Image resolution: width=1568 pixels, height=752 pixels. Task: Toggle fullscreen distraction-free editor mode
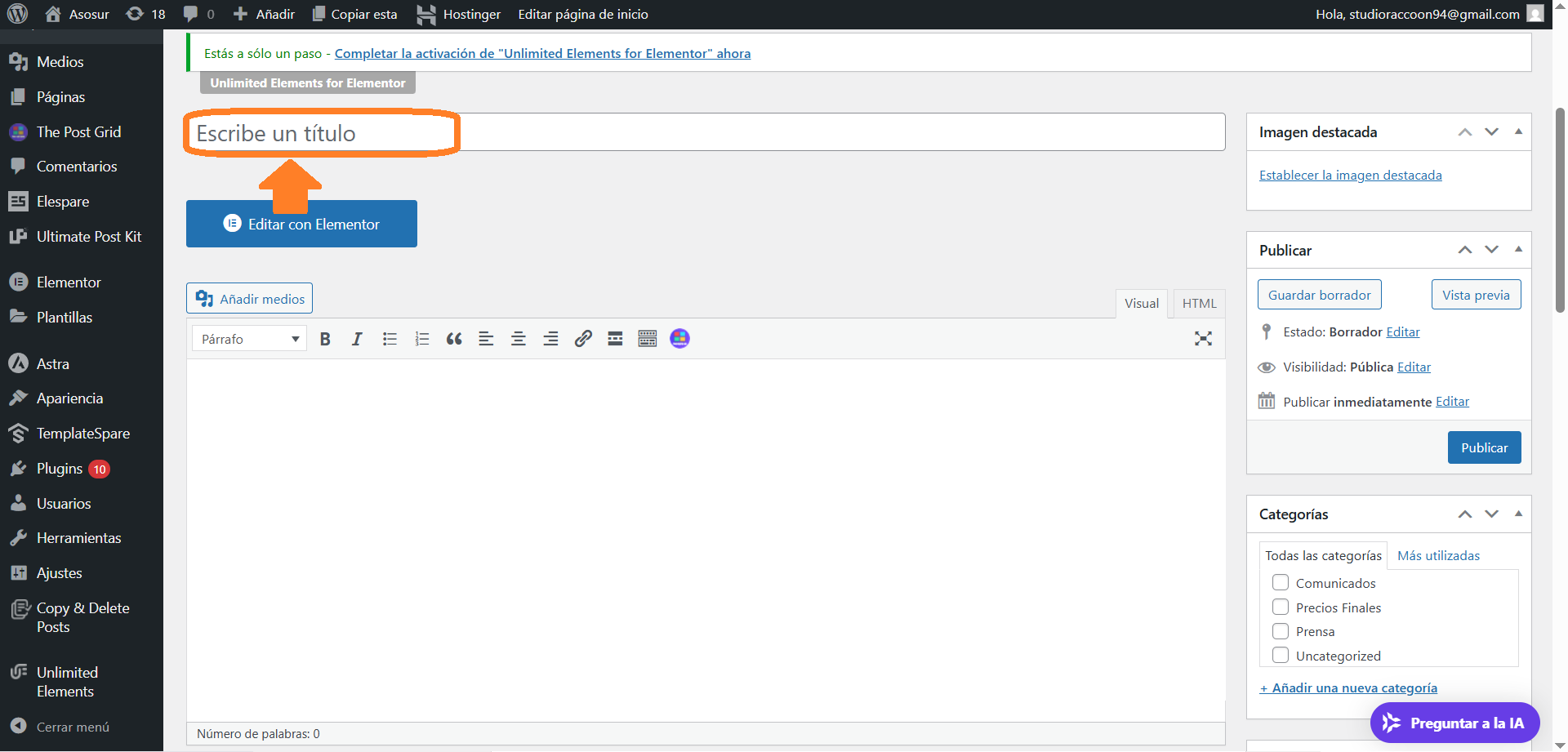(x=1203, y=339)
